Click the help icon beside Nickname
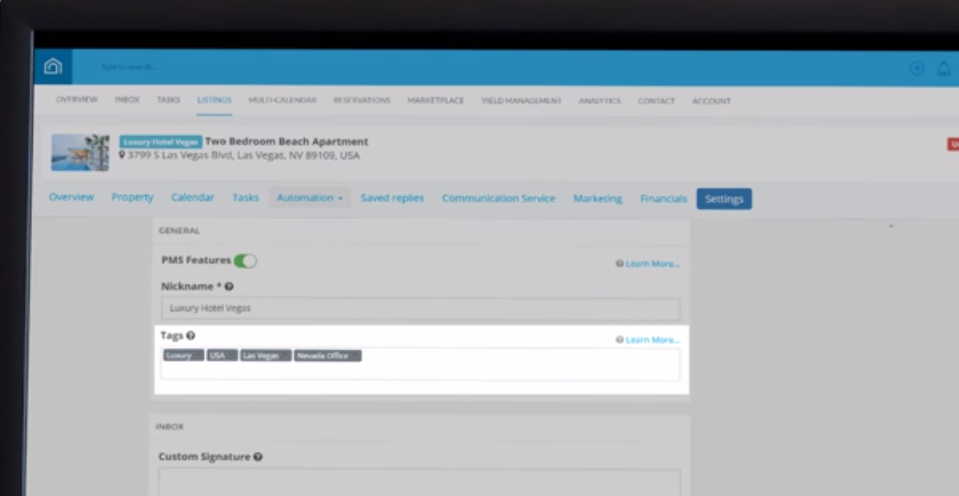Screen dimensions: 959x496 click(229, 287)
